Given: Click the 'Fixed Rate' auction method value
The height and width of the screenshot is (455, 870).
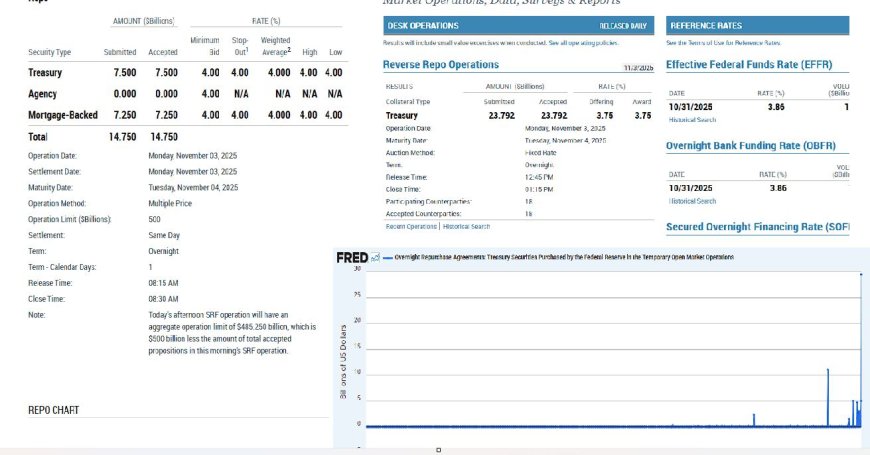Looking at the screenshot, I should 540,153.
